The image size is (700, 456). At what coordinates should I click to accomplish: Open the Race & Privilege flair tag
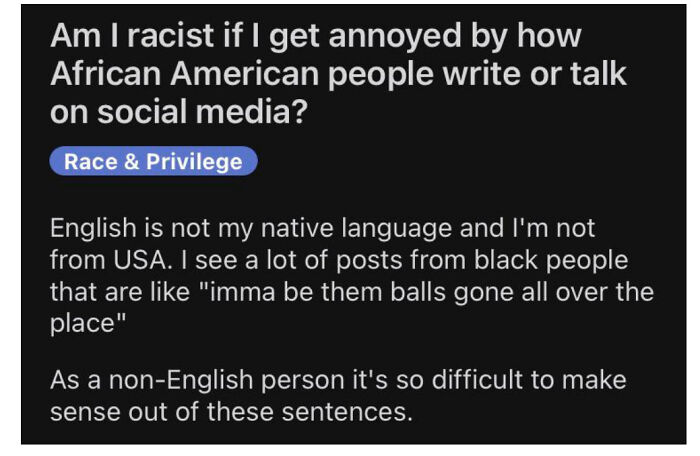(x=153, y=161)
